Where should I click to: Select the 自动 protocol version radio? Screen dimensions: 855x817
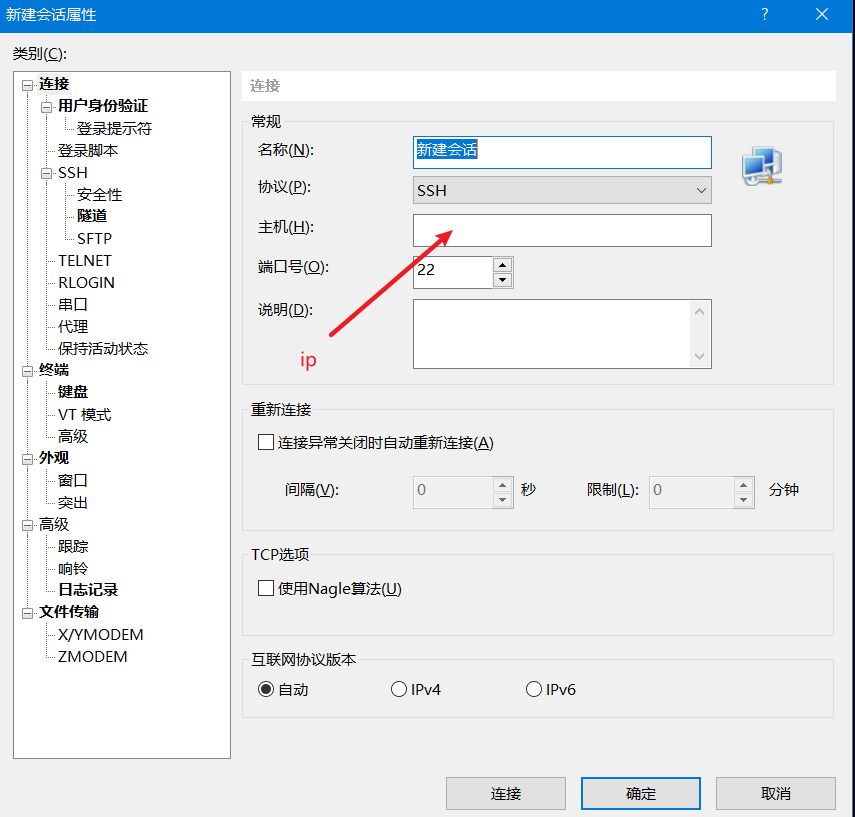[x=266, y=689]
